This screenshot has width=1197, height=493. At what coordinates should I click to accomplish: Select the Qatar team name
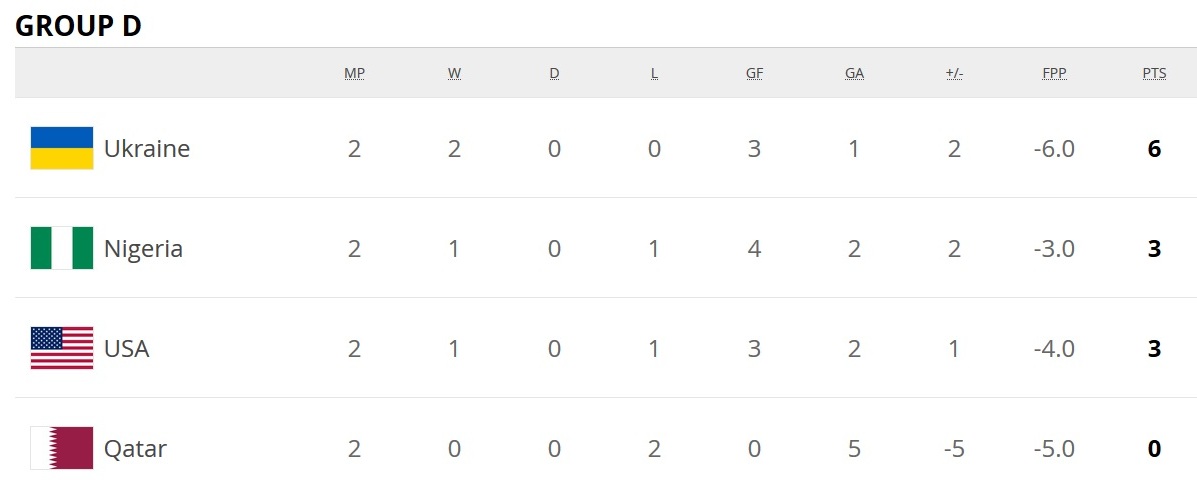[x=135, y=449]
